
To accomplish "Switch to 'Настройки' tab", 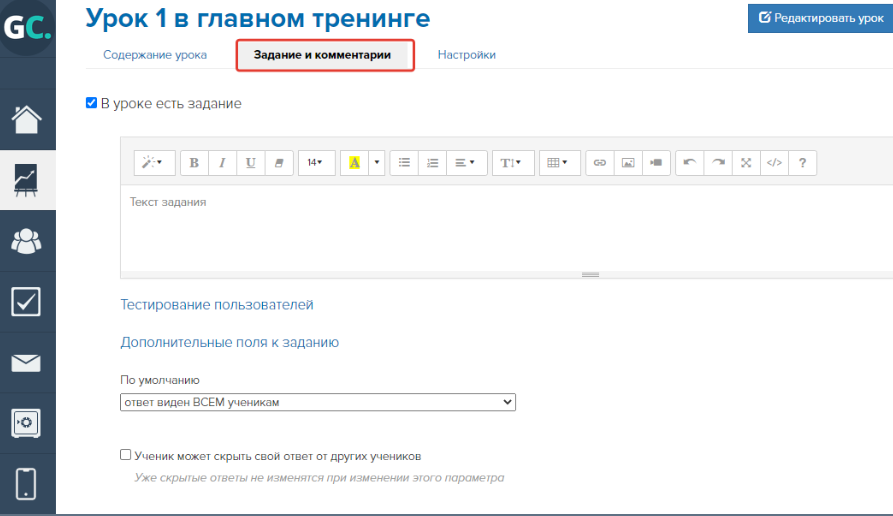I will (x=466, y=55).
